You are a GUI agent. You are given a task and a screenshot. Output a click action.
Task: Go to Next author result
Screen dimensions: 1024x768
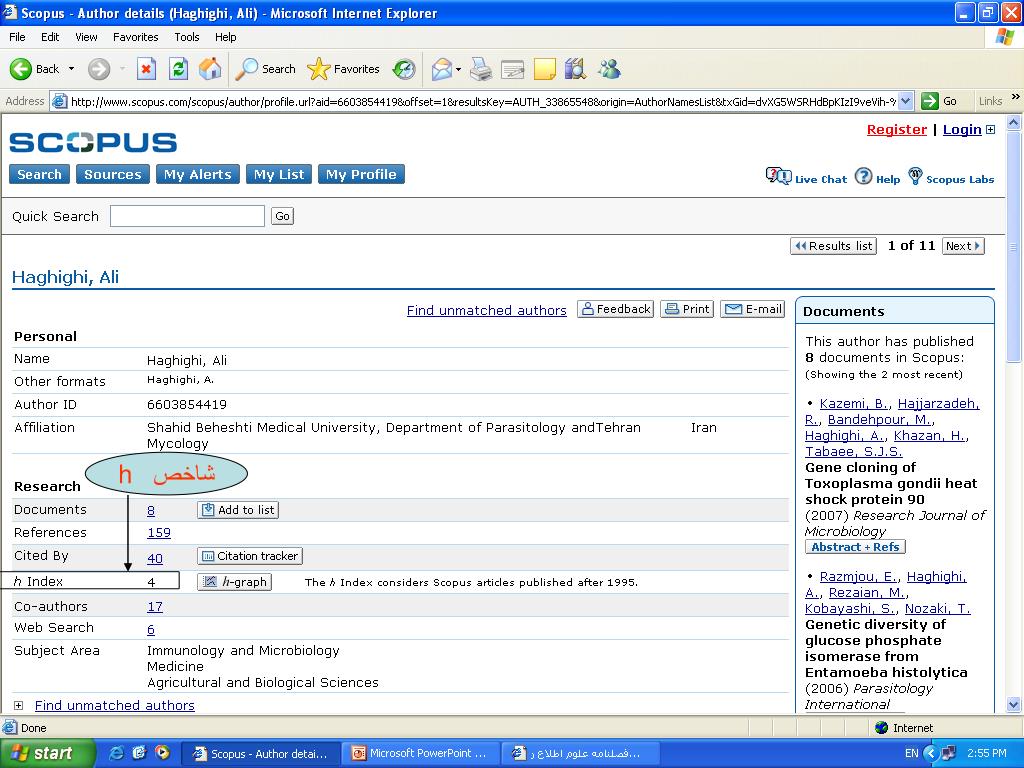coord(963,246)
